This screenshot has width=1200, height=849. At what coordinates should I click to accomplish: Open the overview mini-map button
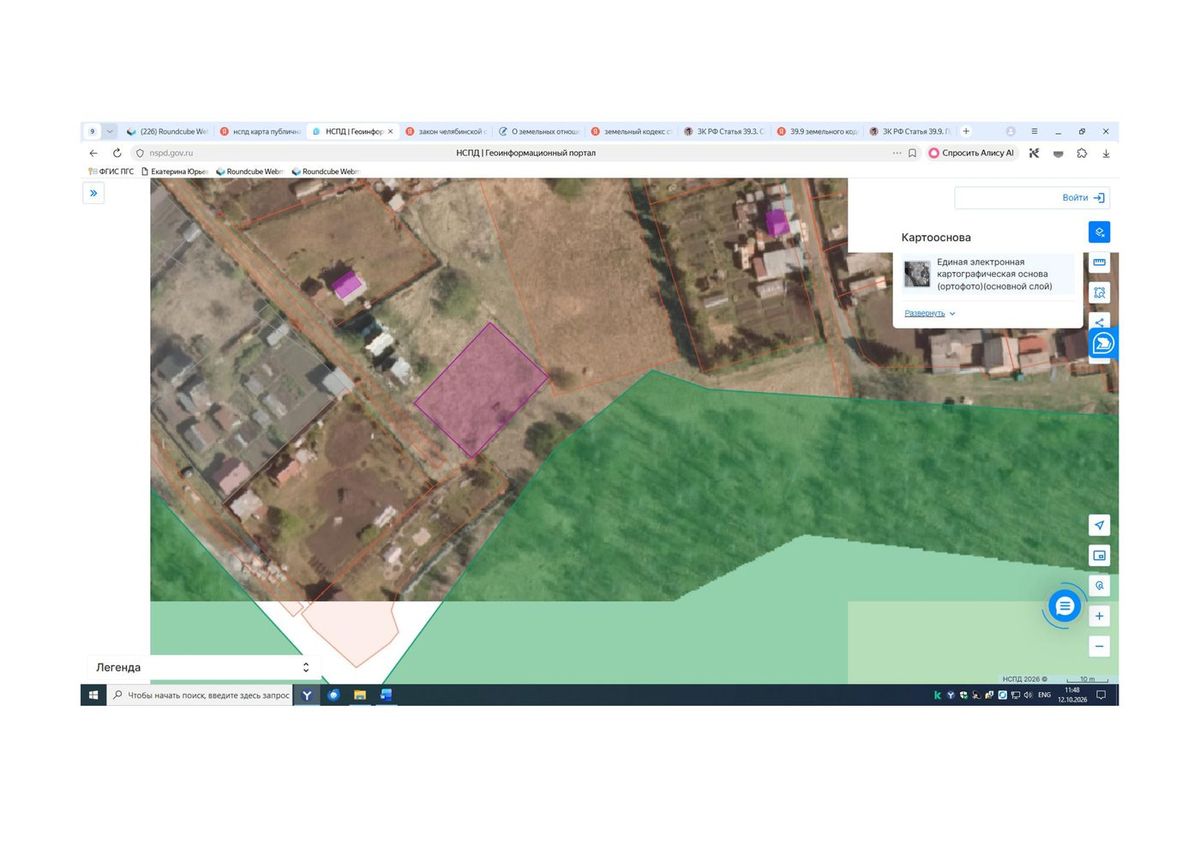(x=1099, y=555)
